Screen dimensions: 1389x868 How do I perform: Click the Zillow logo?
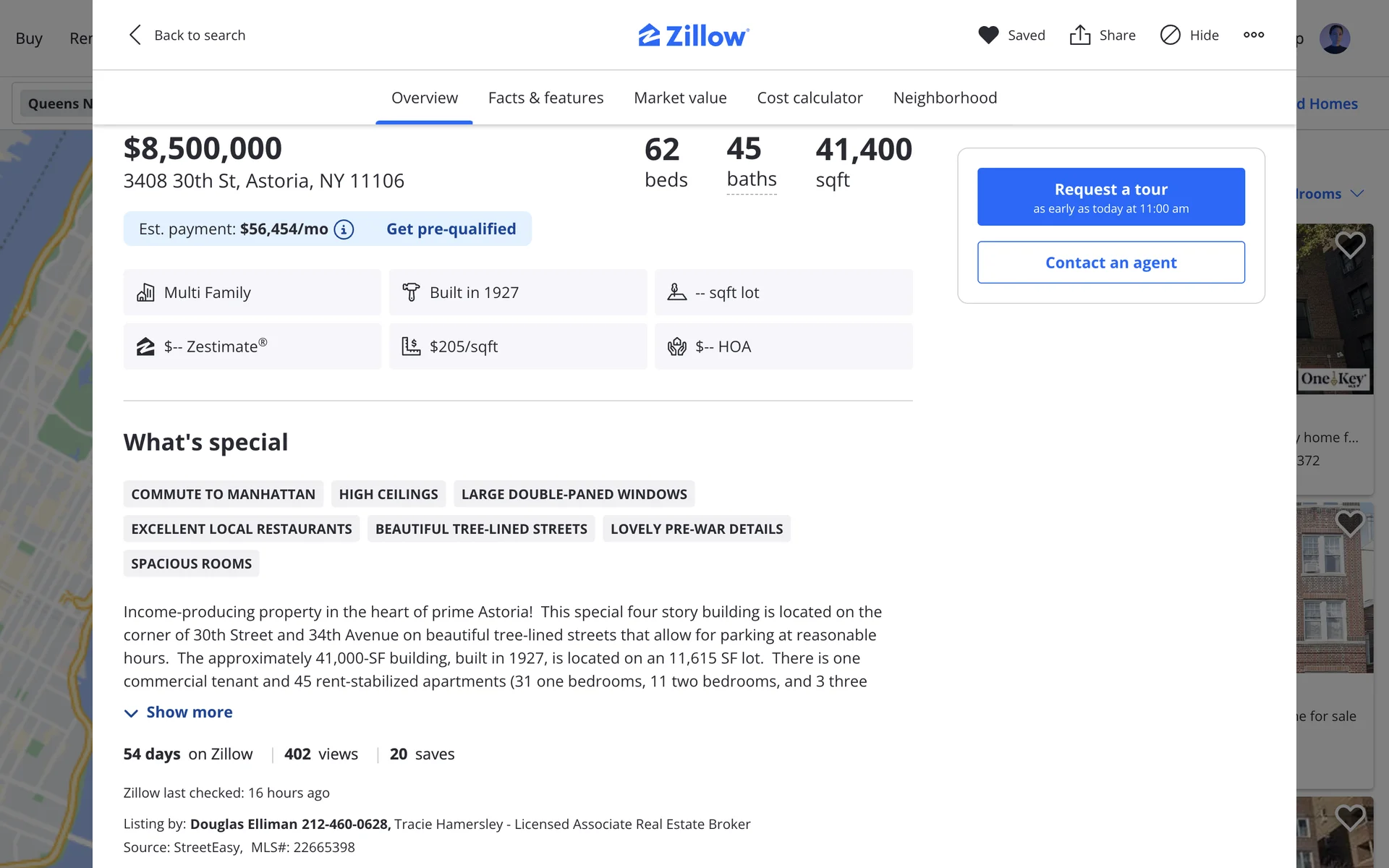[693, 35]
